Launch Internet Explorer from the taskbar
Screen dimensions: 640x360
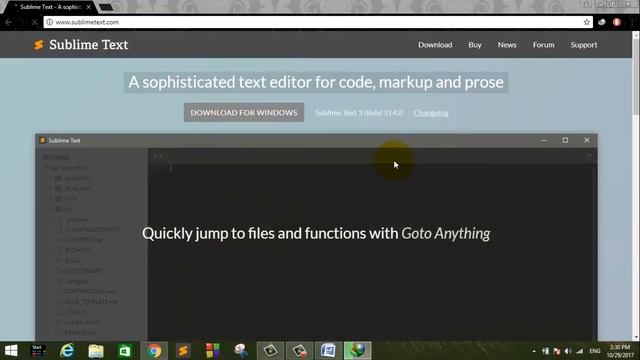tap(67, 351)
